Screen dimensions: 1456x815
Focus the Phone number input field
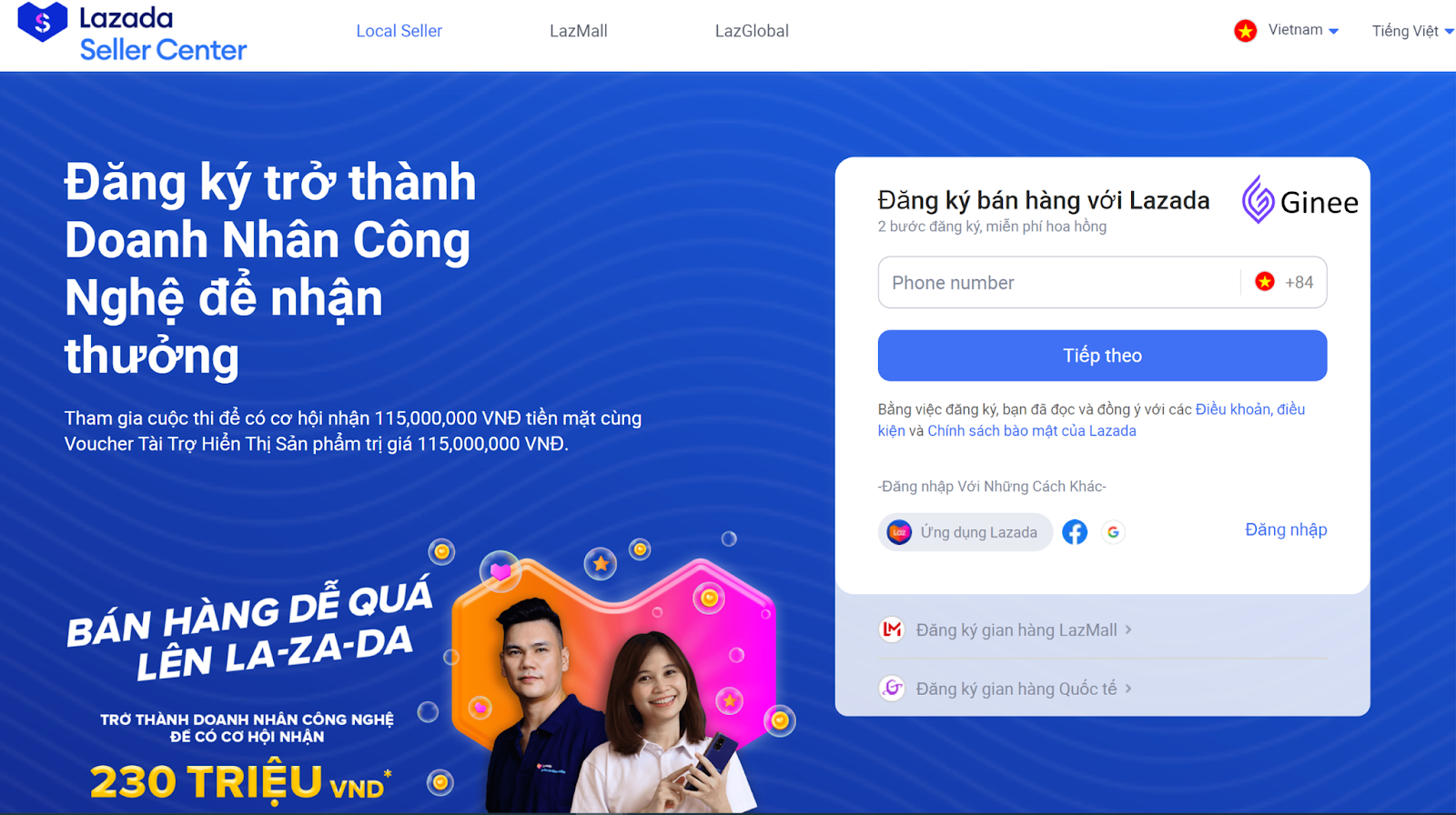point(1058,282)
